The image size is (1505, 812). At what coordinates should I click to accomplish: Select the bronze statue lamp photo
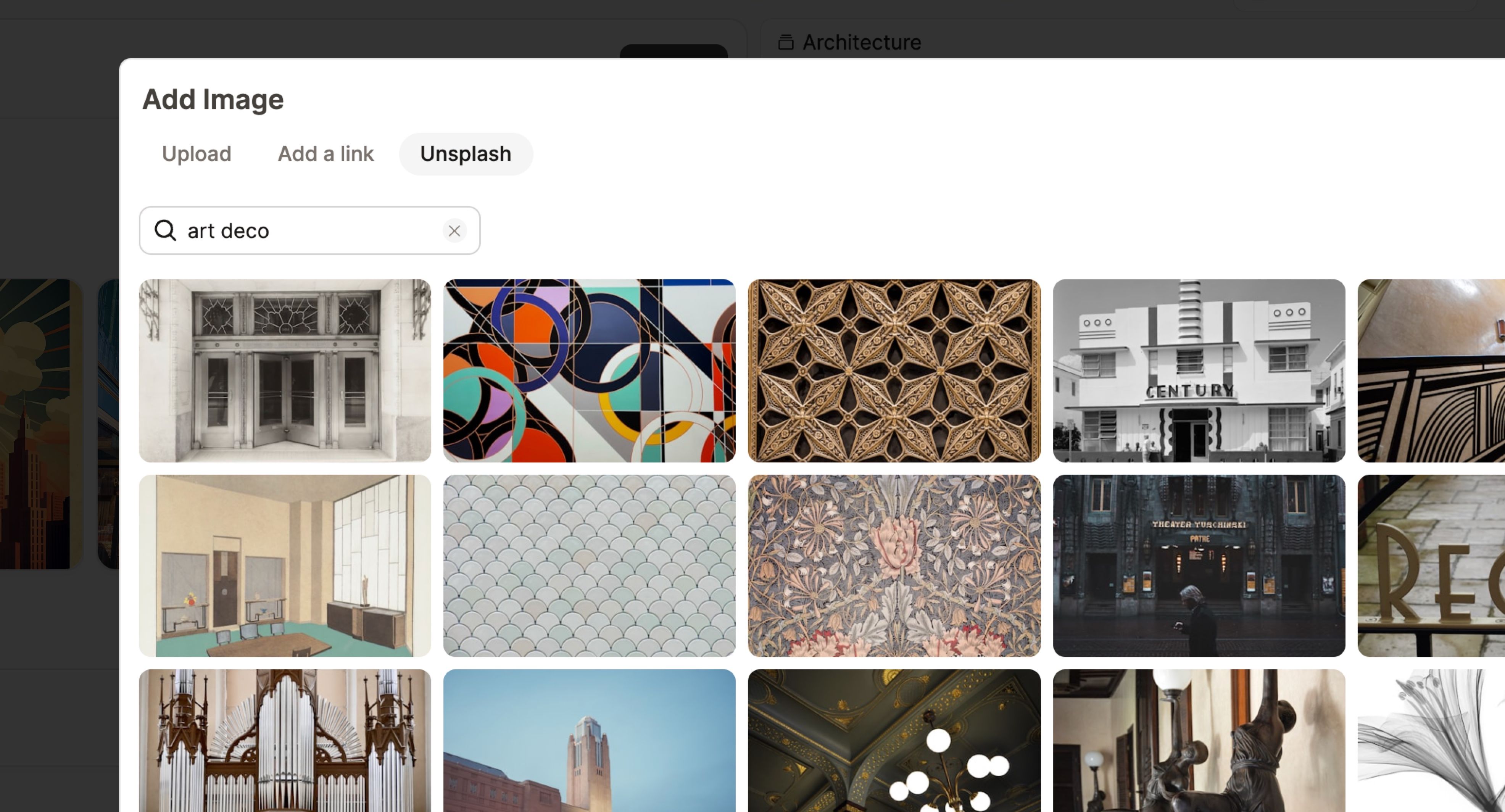[1199, 754]
